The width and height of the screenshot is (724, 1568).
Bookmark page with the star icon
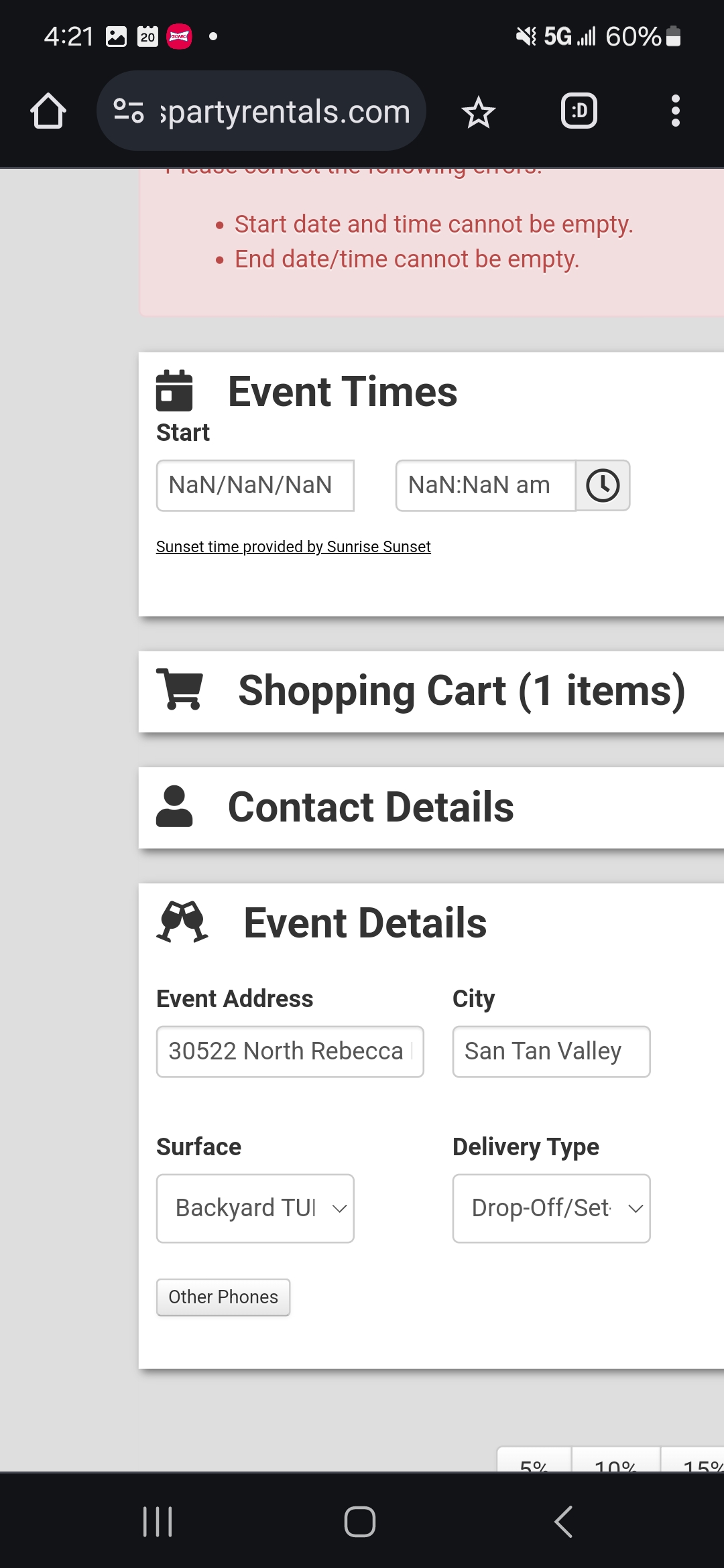coord(479,112)
